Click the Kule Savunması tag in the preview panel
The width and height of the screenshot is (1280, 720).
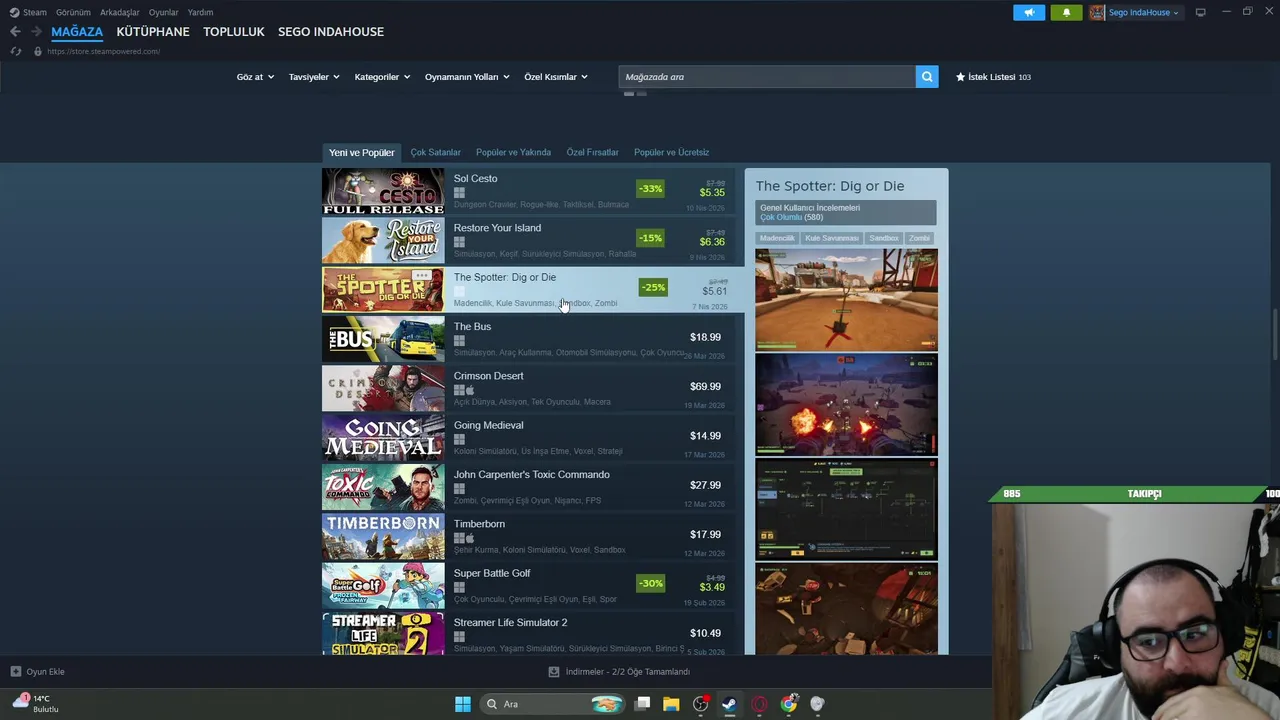[x=832, y=238]
